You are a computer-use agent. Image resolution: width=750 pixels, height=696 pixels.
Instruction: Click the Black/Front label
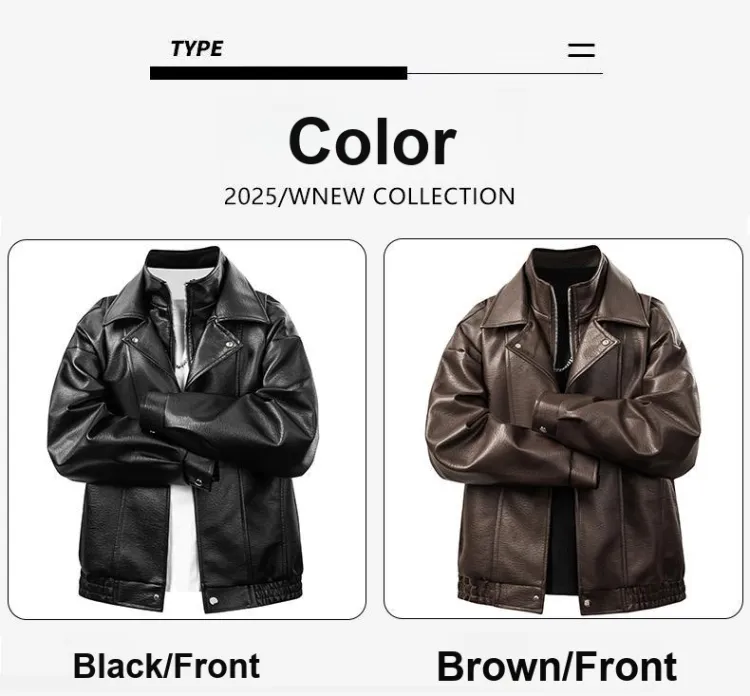click(x=166, y=666)
